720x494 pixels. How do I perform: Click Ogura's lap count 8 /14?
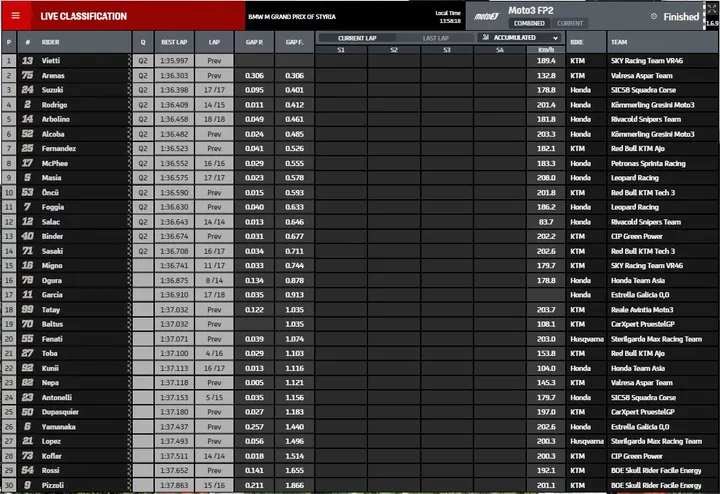click(x=214, y=280)
